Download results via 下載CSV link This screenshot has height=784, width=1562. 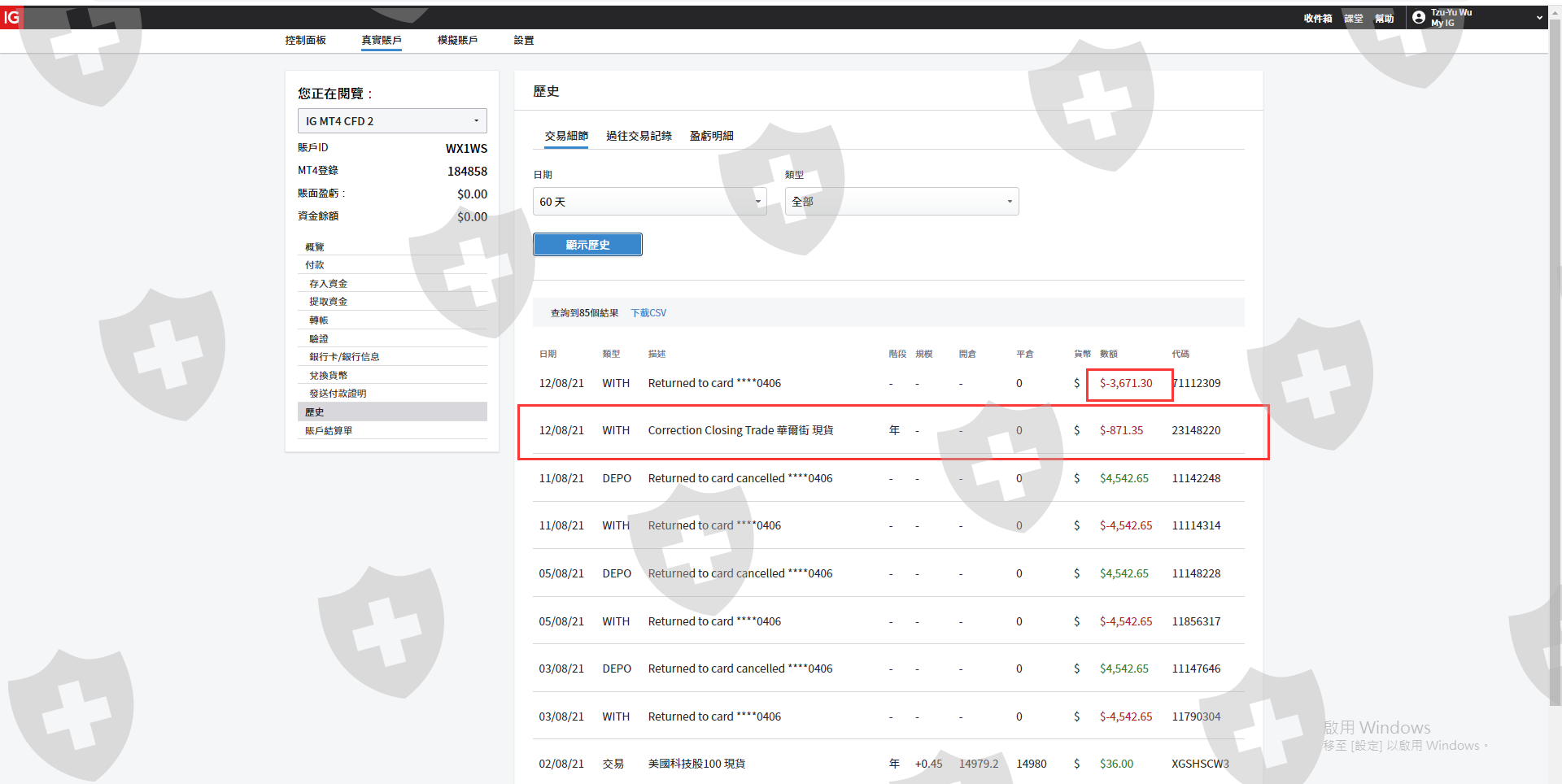click(648, 313)
